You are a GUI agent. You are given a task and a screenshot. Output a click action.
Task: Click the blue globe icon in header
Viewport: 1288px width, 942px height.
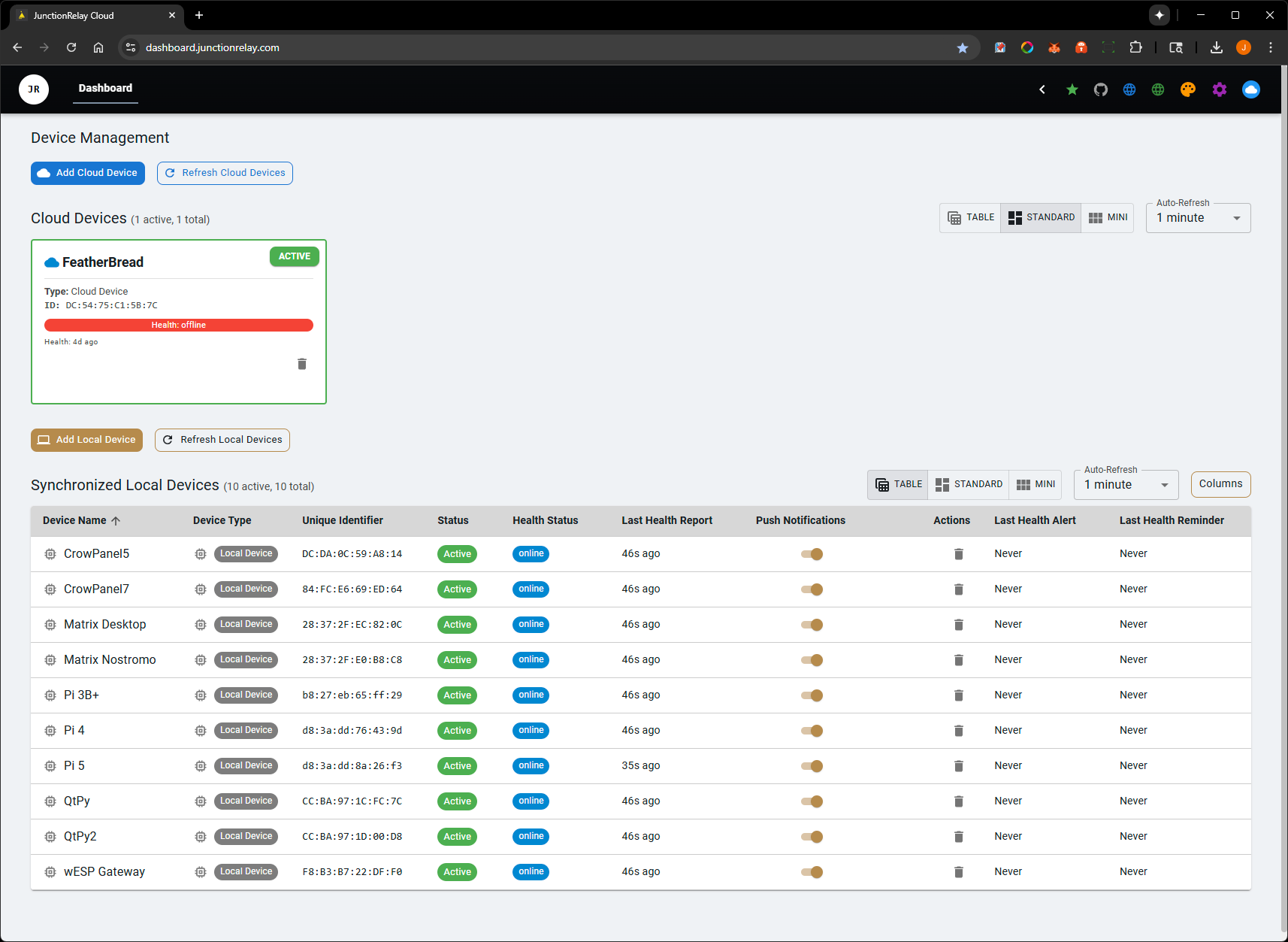1129,89
